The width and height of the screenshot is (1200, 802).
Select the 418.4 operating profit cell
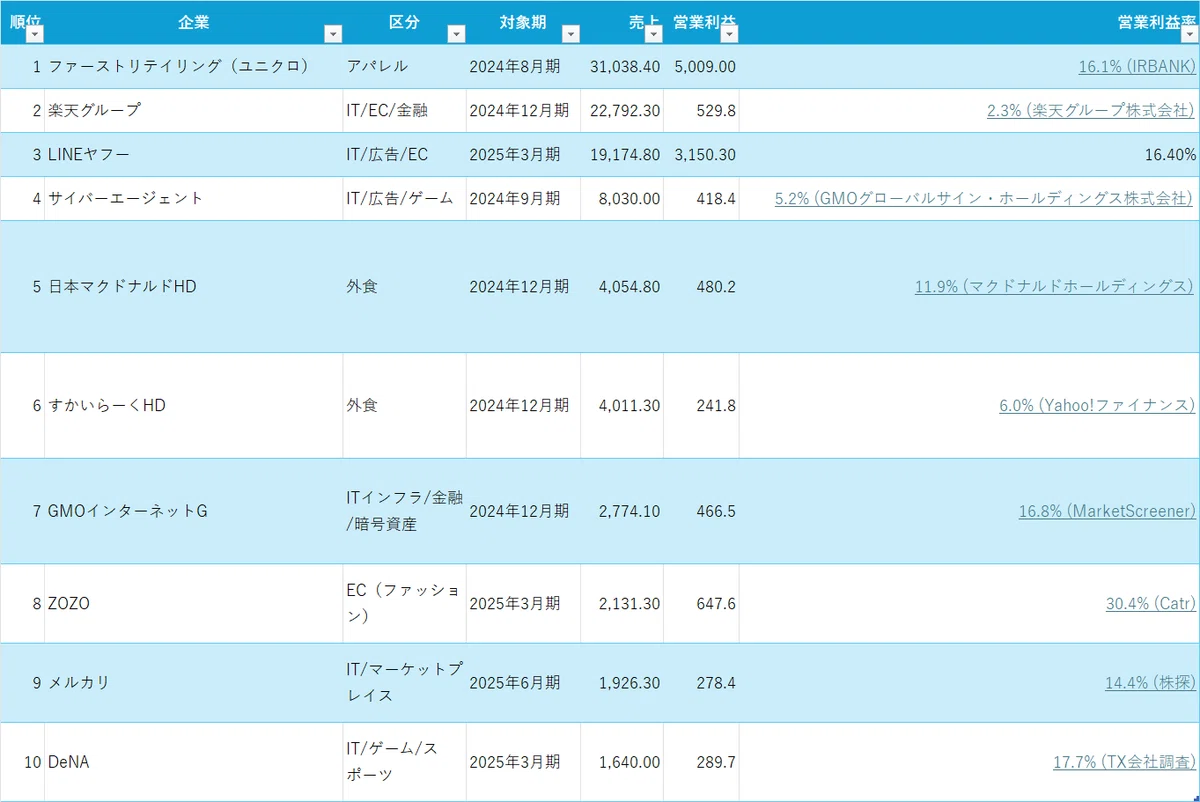701,199
